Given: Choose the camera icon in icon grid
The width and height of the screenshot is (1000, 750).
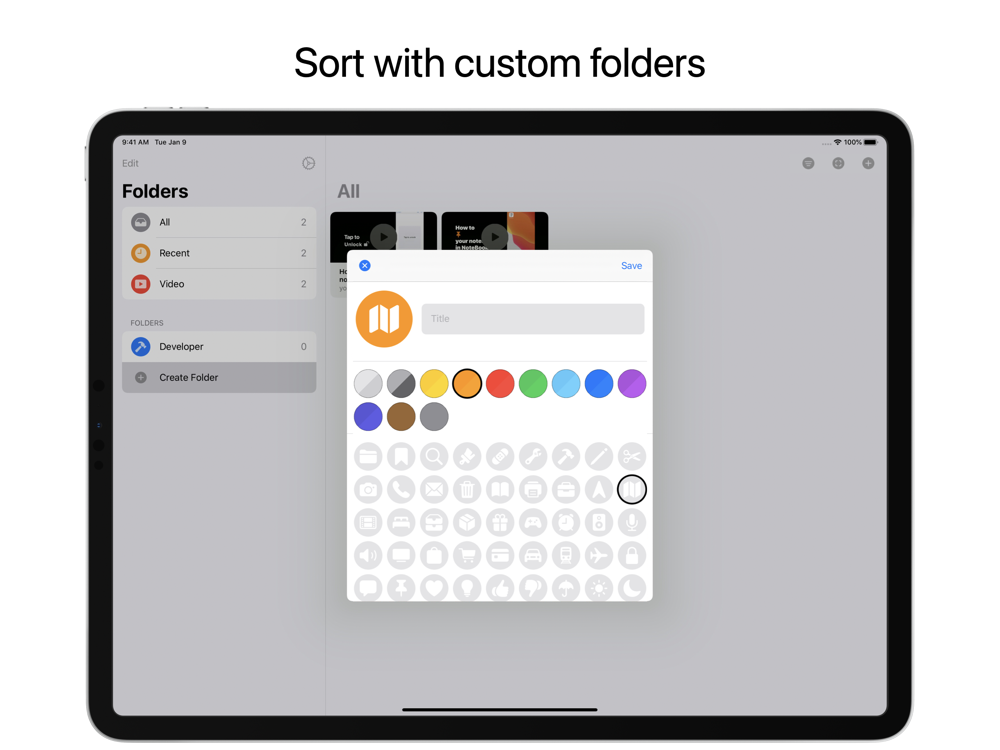Looking at the screenshot, I should [368, 490].
